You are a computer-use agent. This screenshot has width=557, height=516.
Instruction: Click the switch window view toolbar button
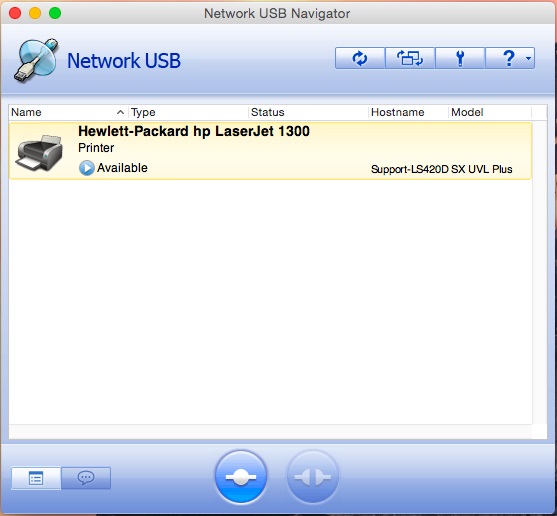(x=410, y=58)
